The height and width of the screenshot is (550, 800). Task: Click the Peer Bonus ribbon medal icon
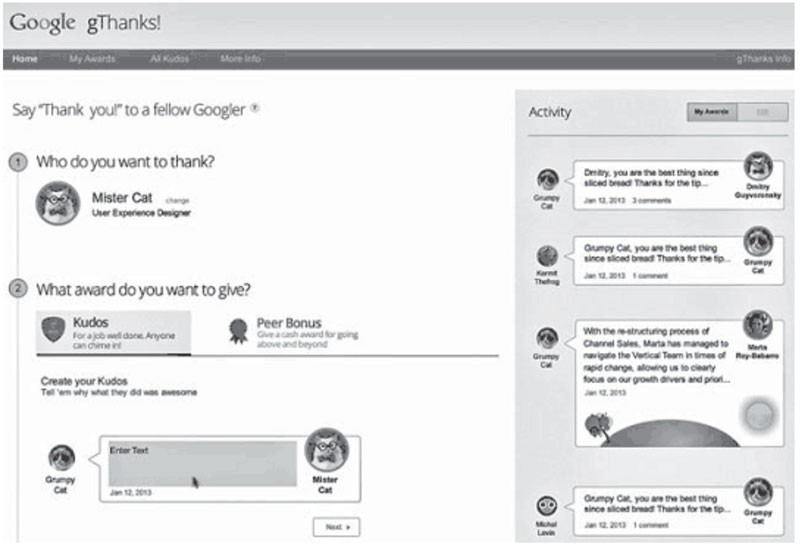click(x=237, y=331)
